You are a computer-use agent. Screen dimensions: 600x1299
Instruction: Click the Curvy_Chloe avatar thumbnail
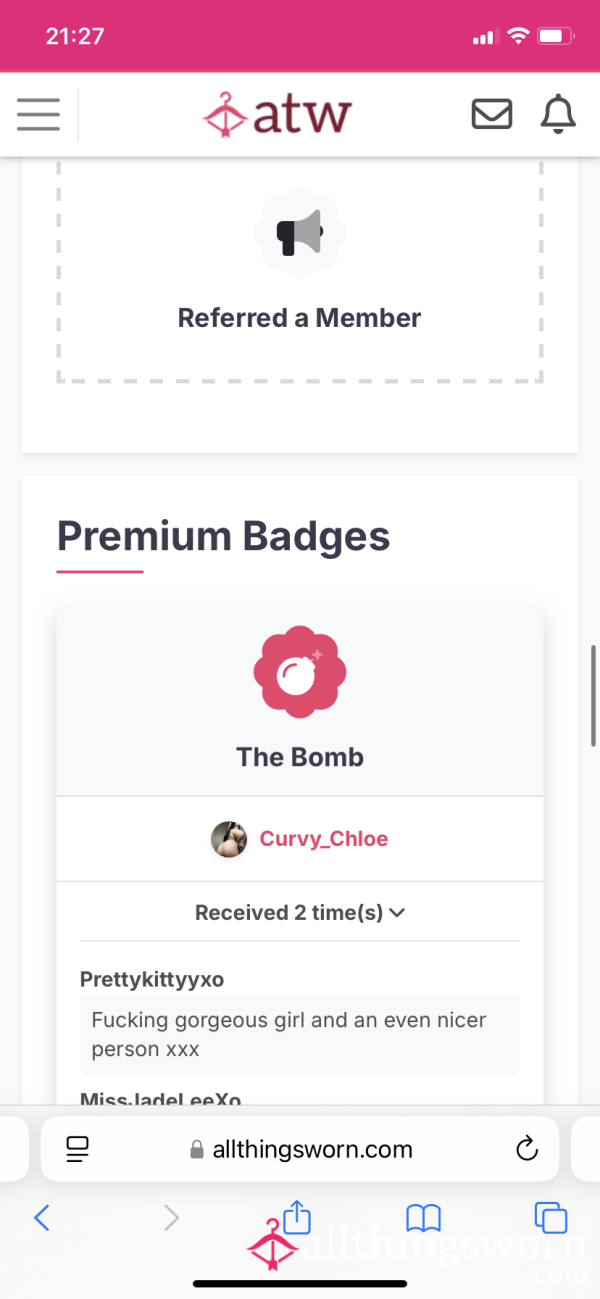pyautogui.click(x=229, y=839)
